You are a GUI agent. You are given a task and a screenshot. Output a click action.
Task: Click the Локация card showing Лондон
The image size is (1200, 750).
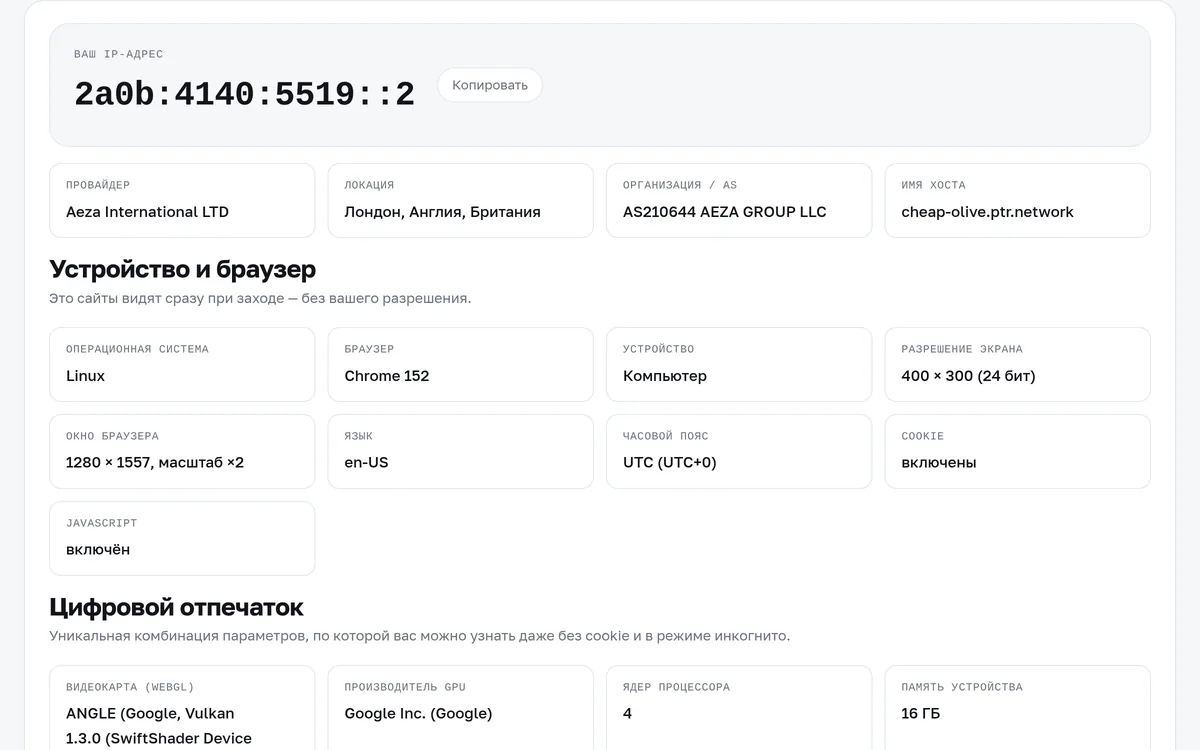(461, 201)
